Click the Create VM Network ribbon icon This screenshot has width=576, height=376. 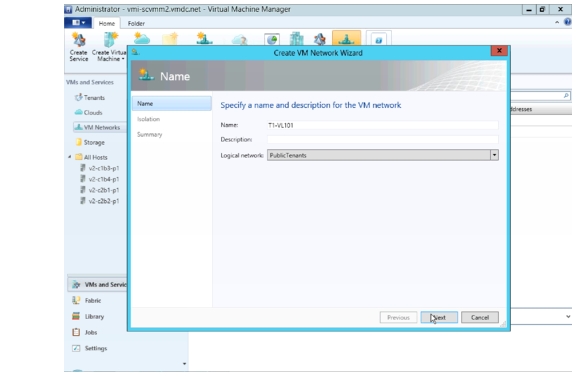pos(204,38)
